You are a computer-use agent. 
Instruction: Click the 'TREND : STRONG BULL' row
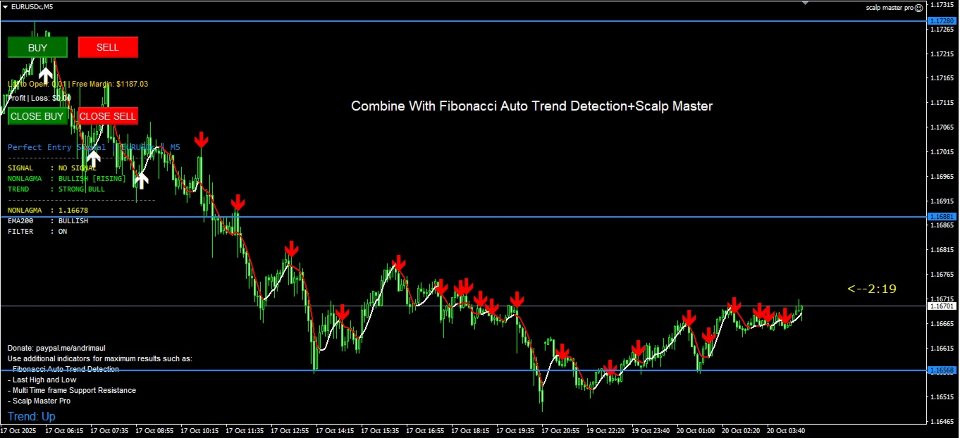pos(56,189)
